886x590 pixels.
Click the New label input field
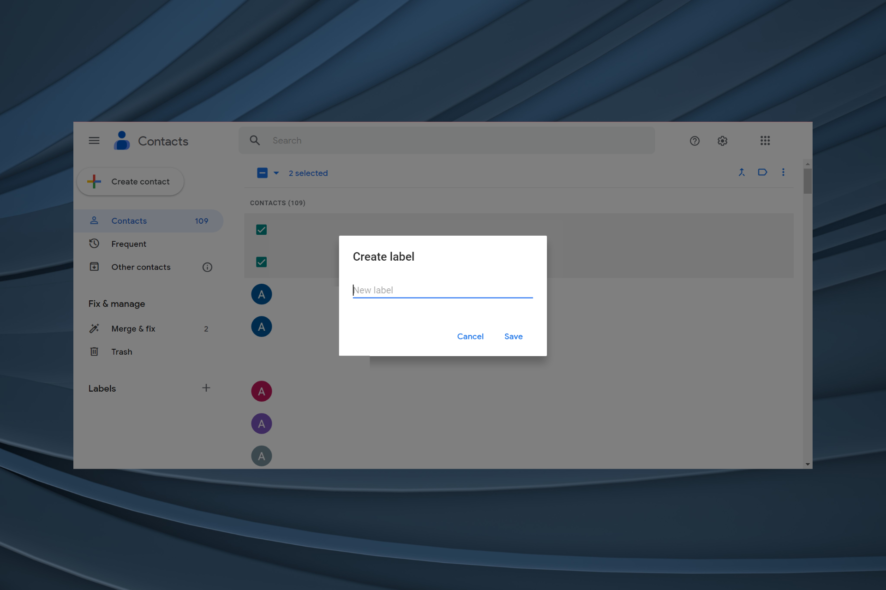click(x=442, y=289)
